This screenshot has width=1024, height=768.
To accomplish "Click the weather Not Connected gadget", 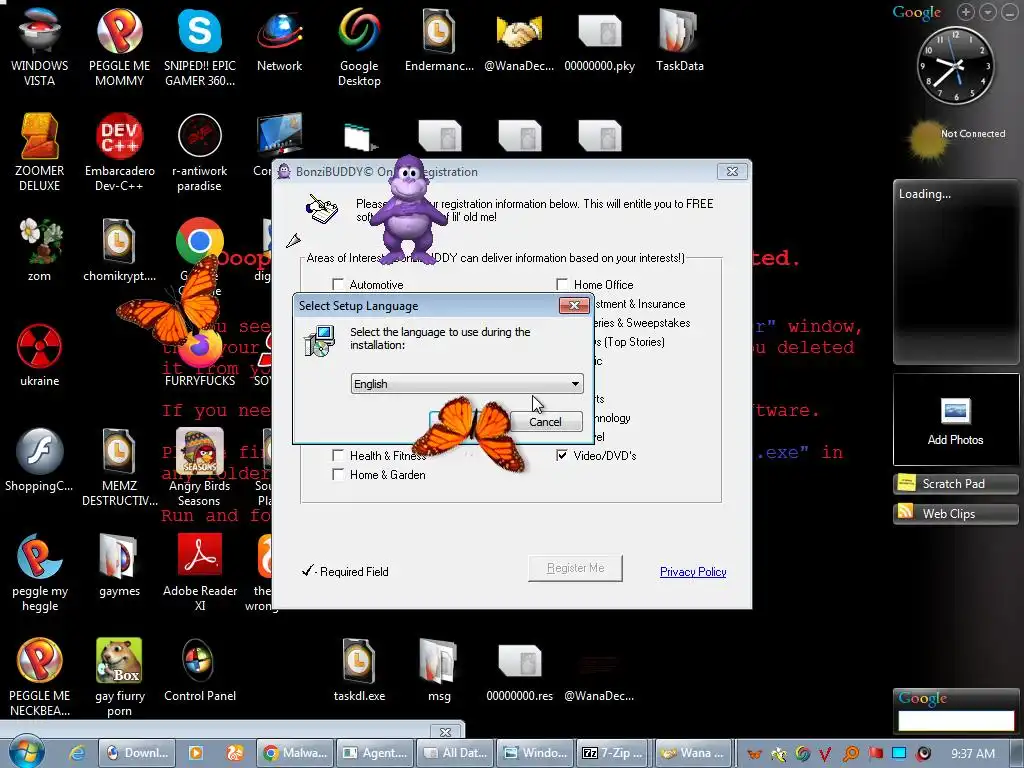I will 957,138.
